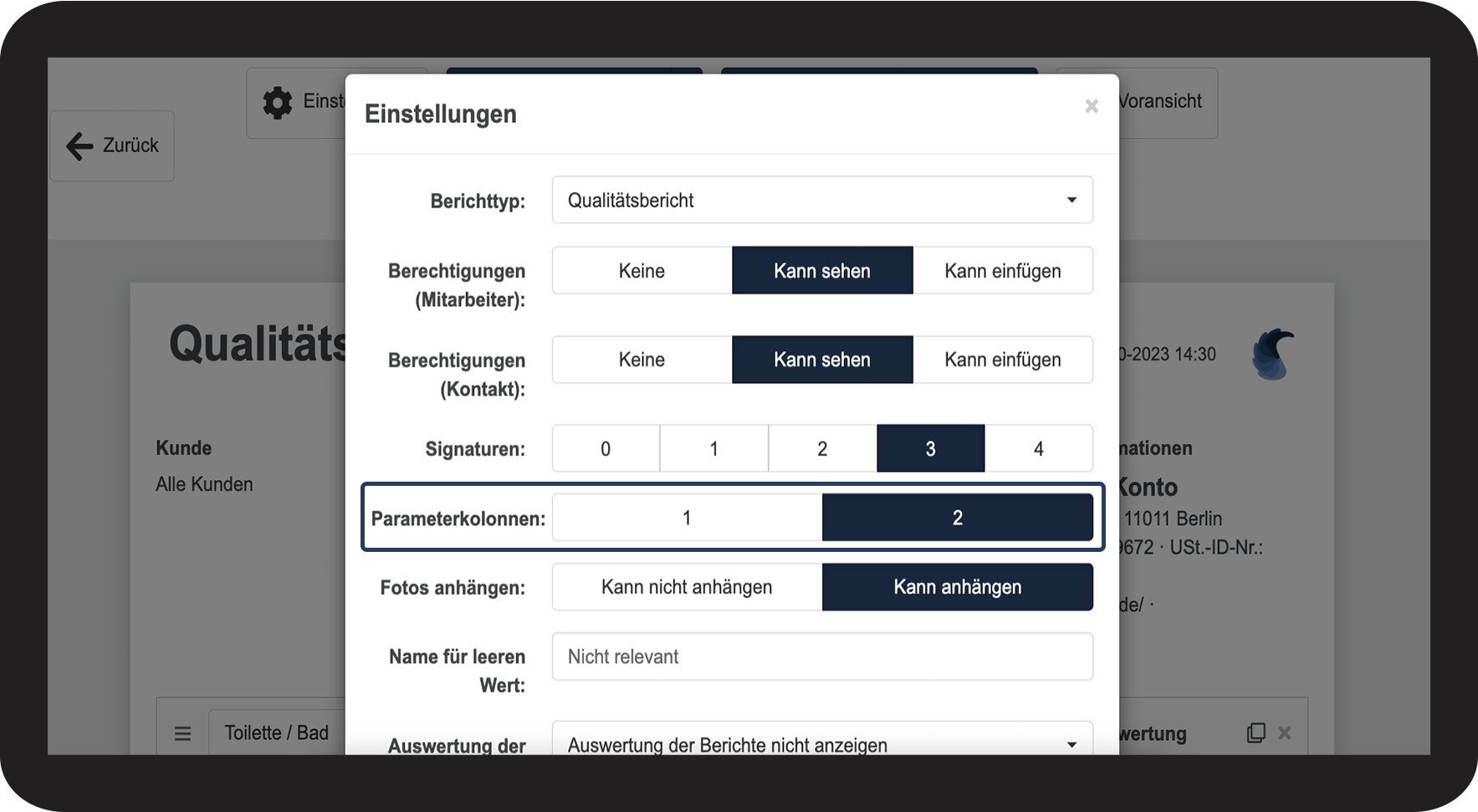Choose 0 signatures
Image resolution: width=1478 pixels, height=812 pixels.
(x=606, y=449)
